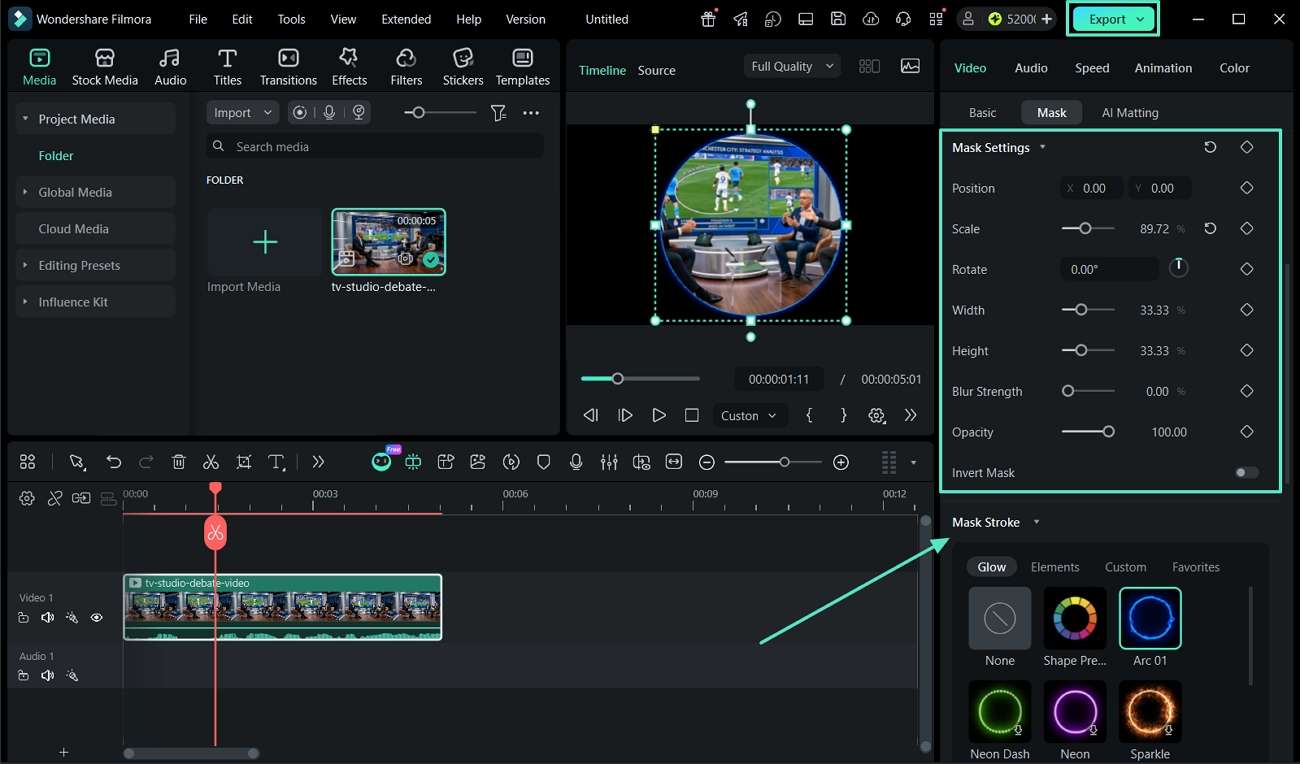
Task: Open the snapshot image icon above preview
Action: coord(910,66)
